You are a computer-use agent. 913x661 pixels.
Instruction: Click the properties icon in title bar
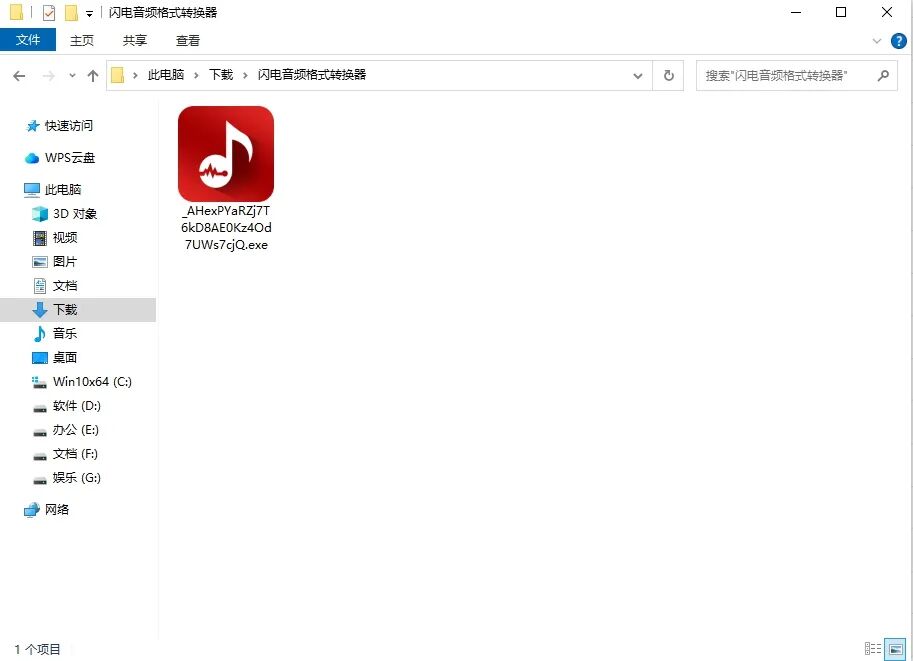tap(49, 12)
